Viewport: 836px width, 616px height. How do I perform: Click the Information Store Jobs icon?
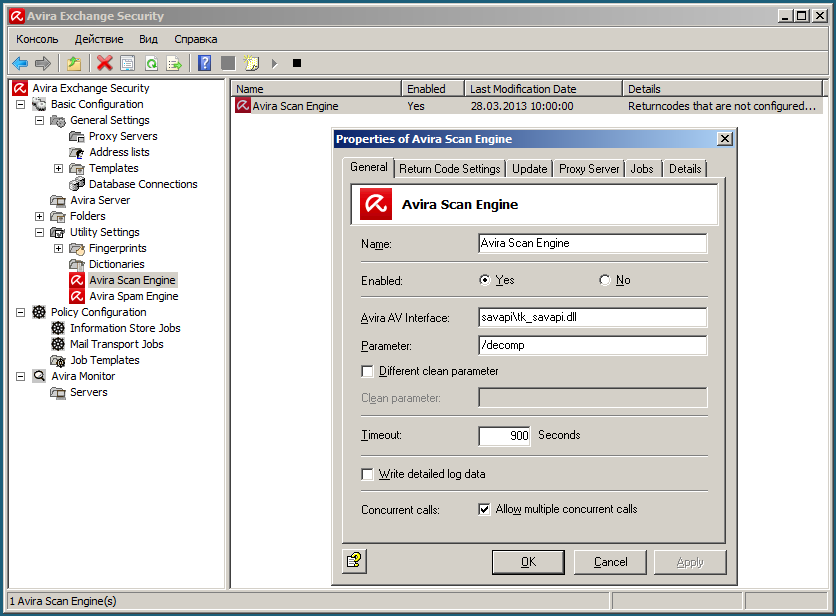tap(58, 328)
